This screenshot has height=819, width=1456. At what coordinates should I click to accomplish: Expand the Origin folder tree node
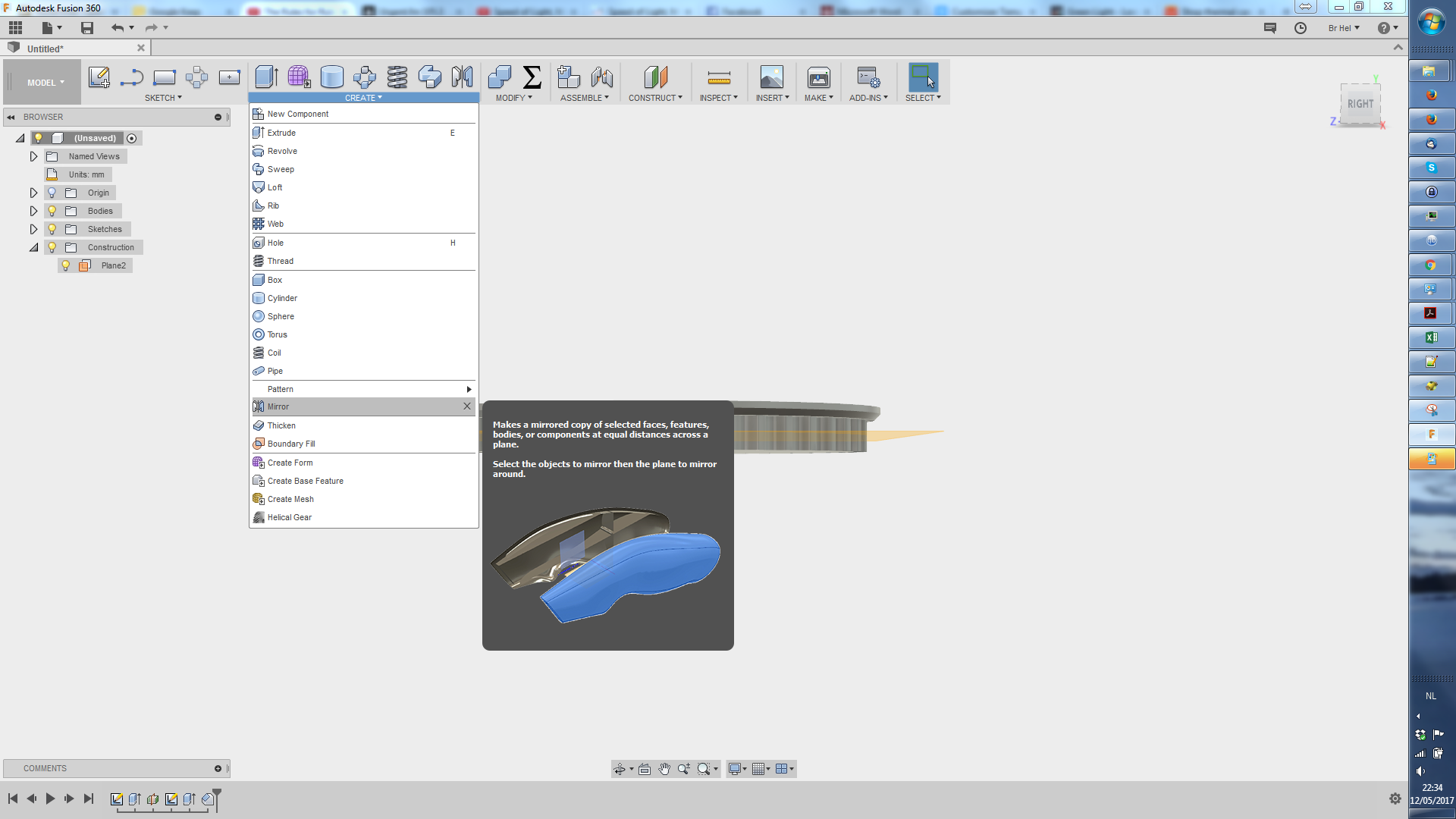pyautogui.click(x=33, y=193)
